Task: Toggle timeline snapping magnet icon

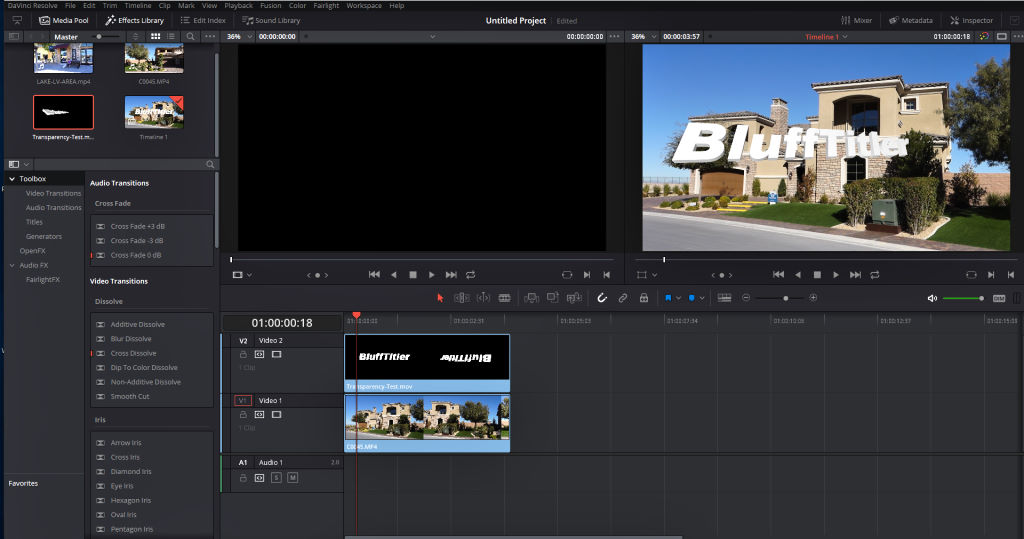Action: tap(602, 298)
